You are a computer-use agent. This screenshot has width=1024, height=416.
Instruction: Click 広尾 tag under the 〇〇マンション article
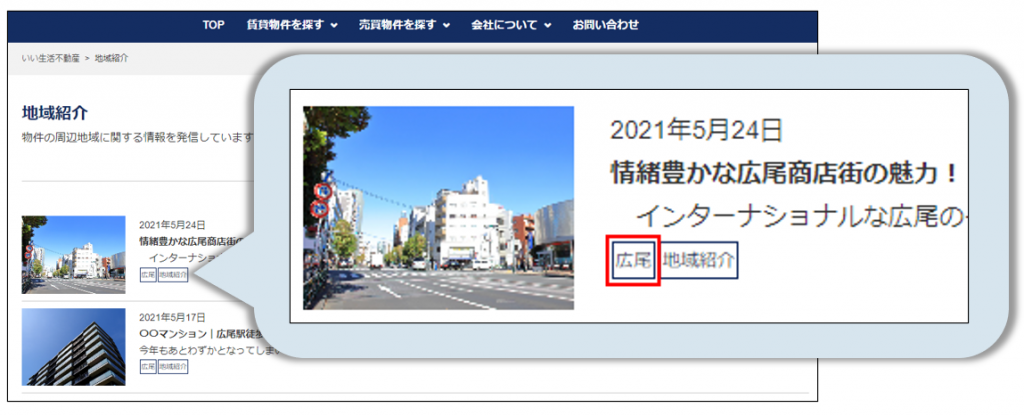click(x=148, y=367)
